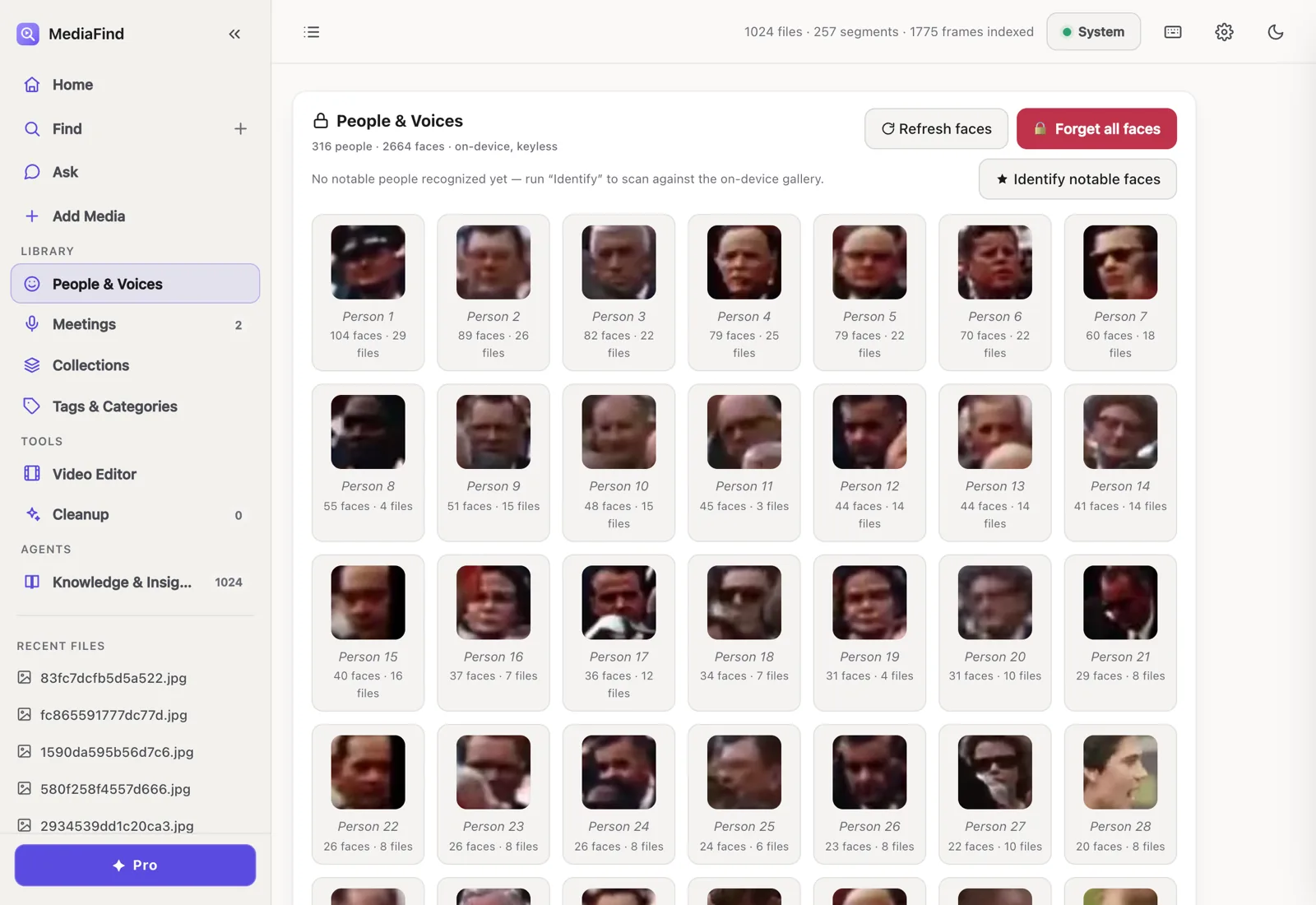Viewport: 1316px width, 905px height.
Task: Open keyboard shortcuts icon in header
Action: 1173,32
